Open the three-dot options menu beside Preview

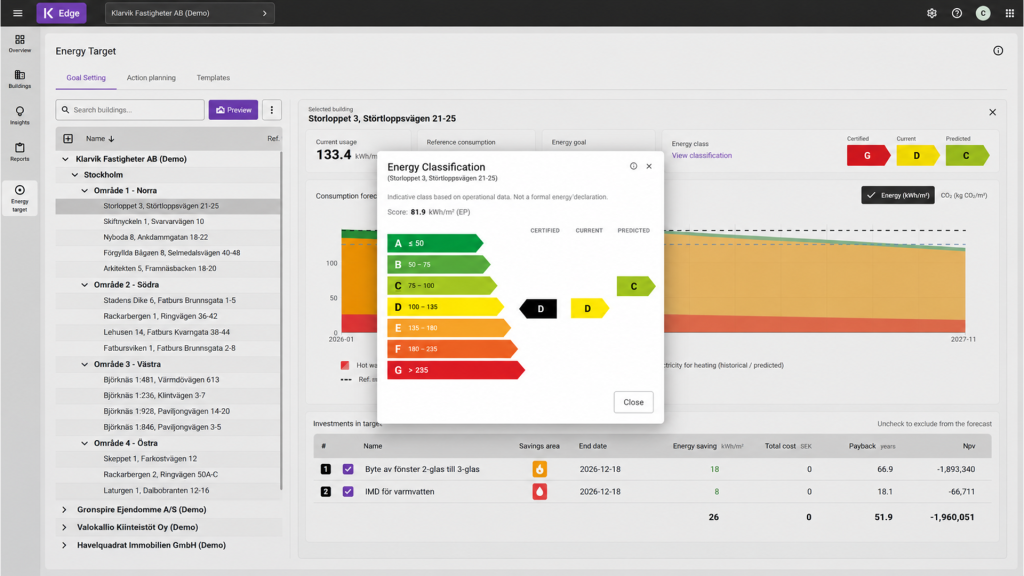click(272, 110)
